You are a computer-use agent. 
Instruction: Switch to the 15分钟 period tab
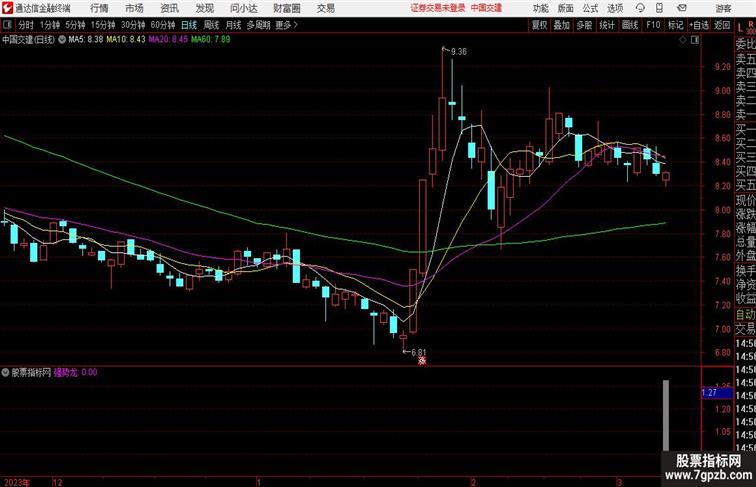pyautogui.click(x=103, y=25)
